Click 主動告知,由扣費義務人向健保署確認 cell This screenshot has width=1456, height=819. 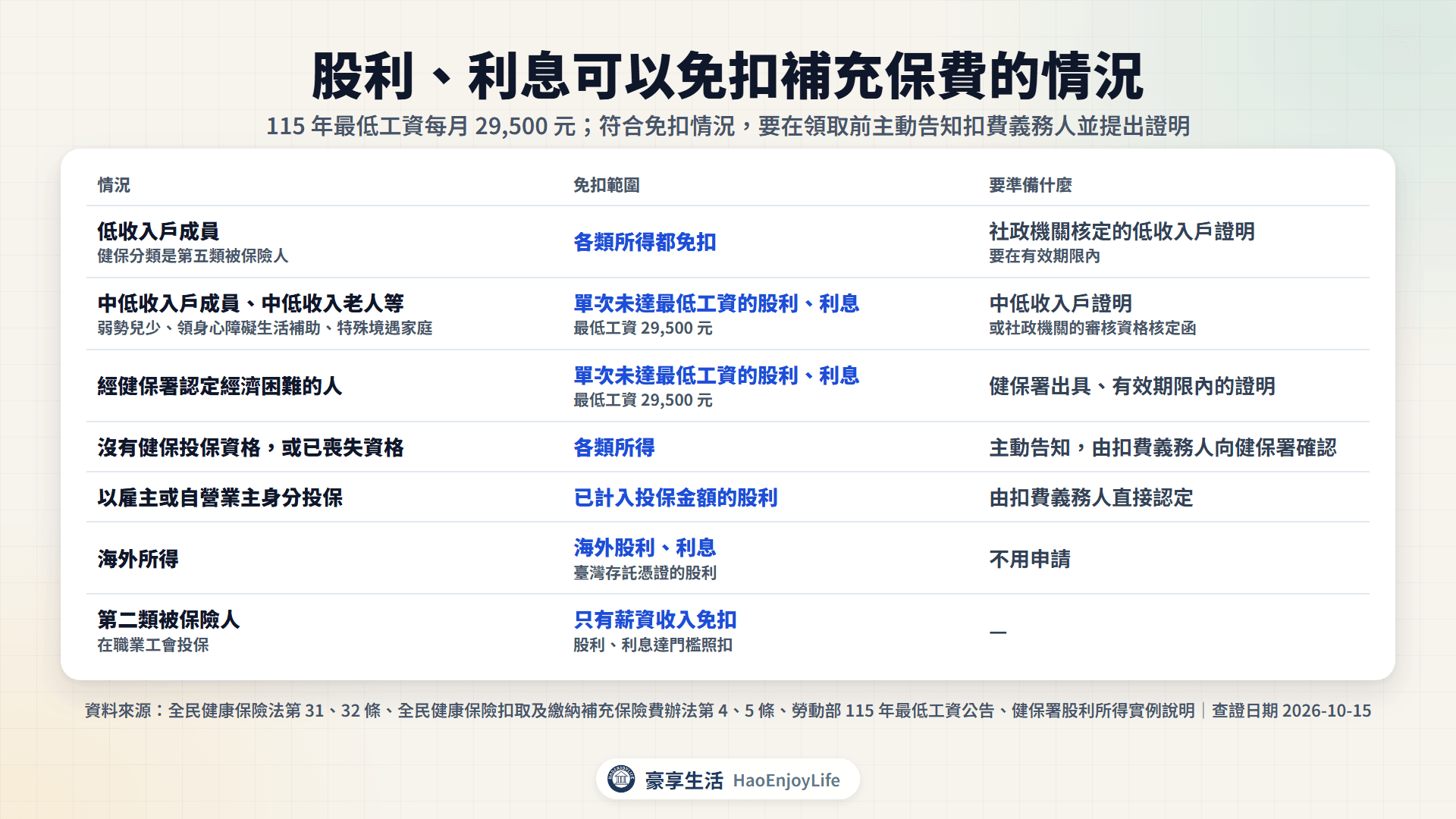click(1163, 447)
